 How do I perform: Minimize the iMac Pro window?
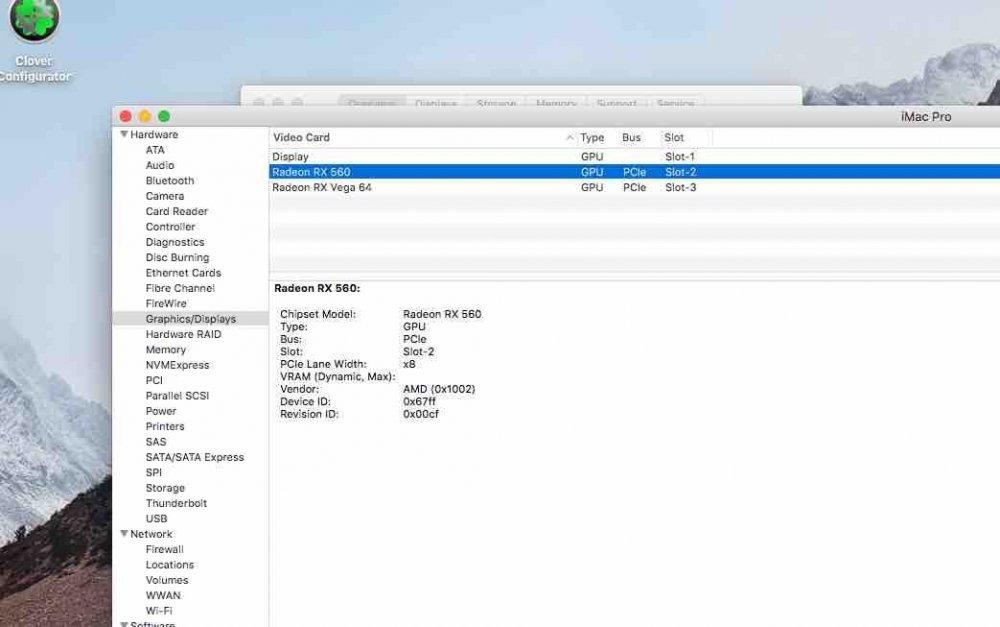tap(145, 116)
